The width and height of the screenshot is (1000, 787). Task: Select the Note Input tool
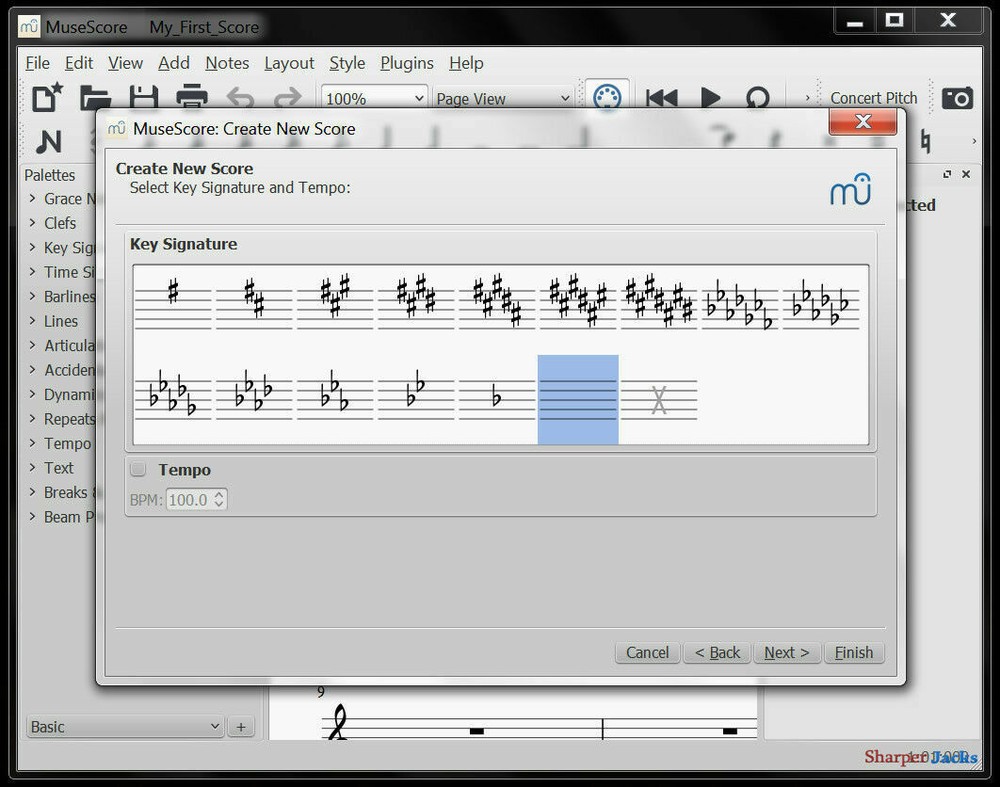[49, 143]
